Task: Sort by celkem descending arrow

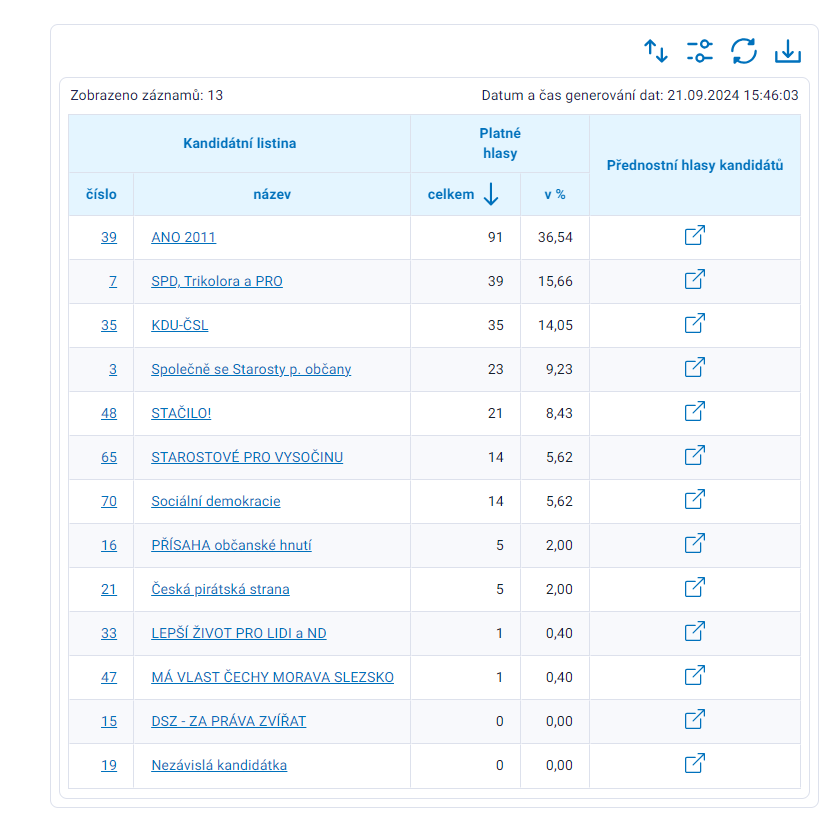Action: click(491, 194)
